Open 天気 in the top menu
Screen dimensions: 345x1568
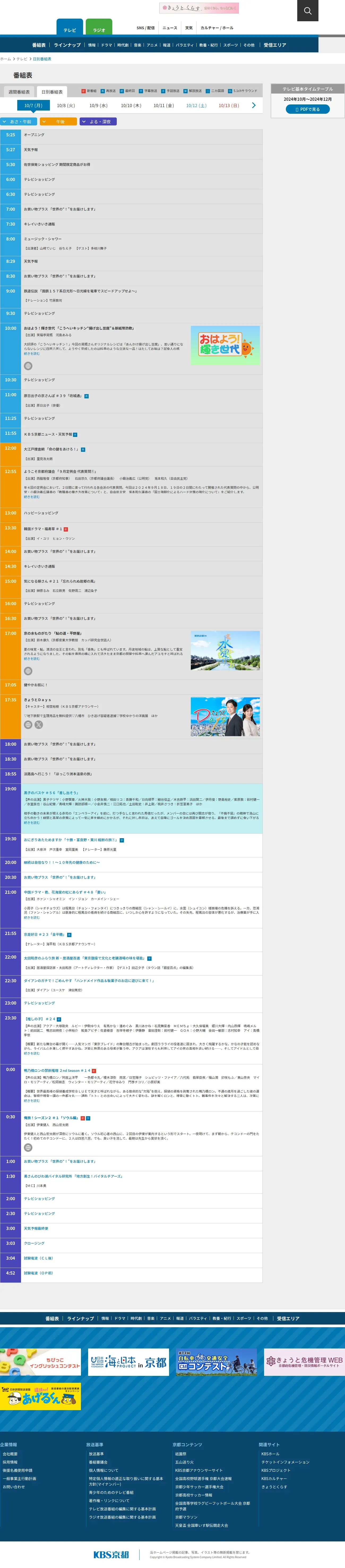click(189, 28)
